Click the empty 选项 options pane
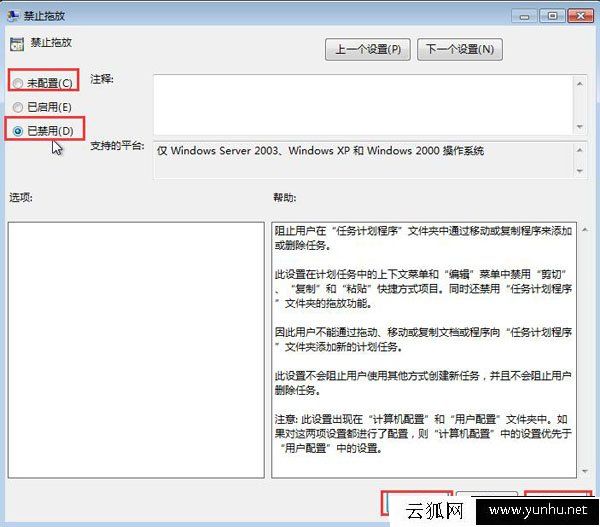This screenshot has width=600, height=527. point(136,350)
